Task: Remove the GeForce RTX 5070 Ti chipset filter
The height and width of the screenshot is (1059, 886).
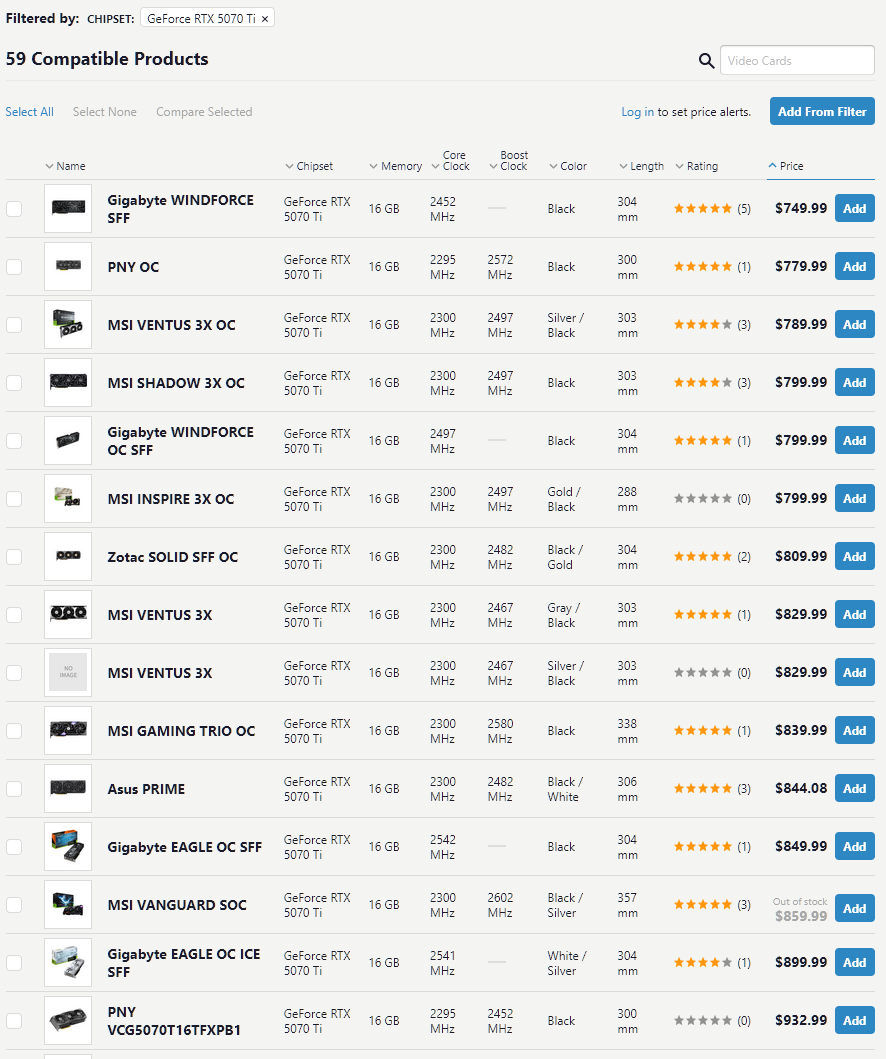Action: point(265,19)
